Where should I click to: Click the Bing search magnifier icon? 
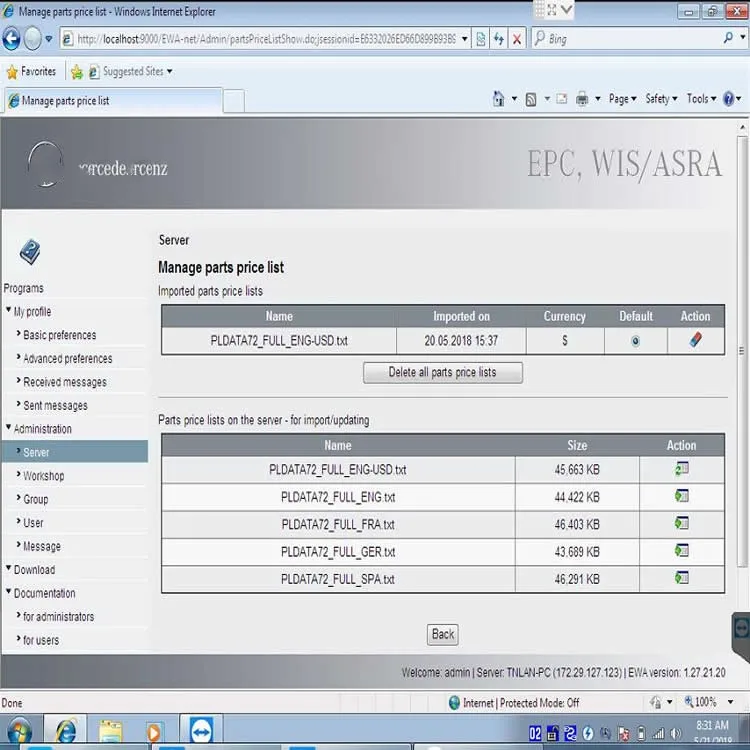[728, 38]
